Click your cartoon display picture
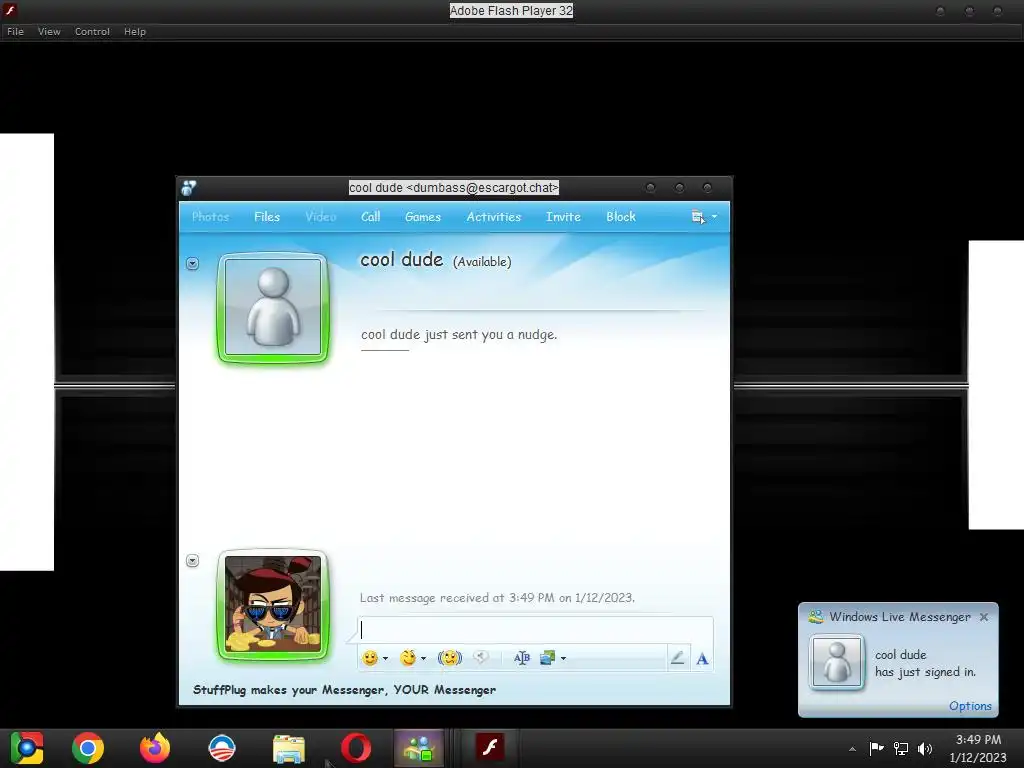The height and width of the screenshot is (768, 1024). pos(273,605)
